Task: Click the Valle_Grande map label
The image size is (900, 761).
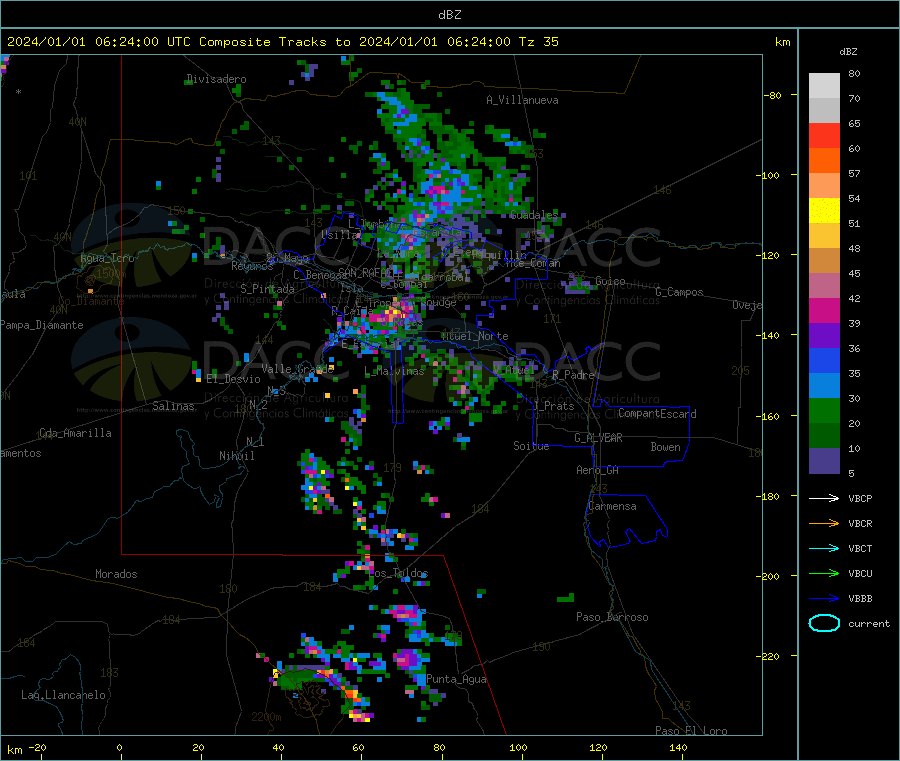Action: coord(297,369)
